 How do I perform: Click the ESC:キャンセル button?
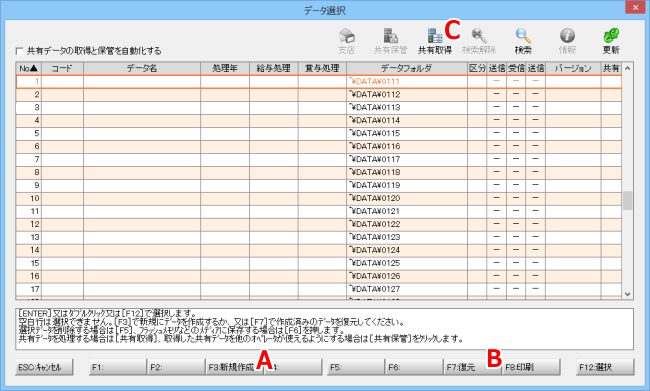[x=44, y=367]
